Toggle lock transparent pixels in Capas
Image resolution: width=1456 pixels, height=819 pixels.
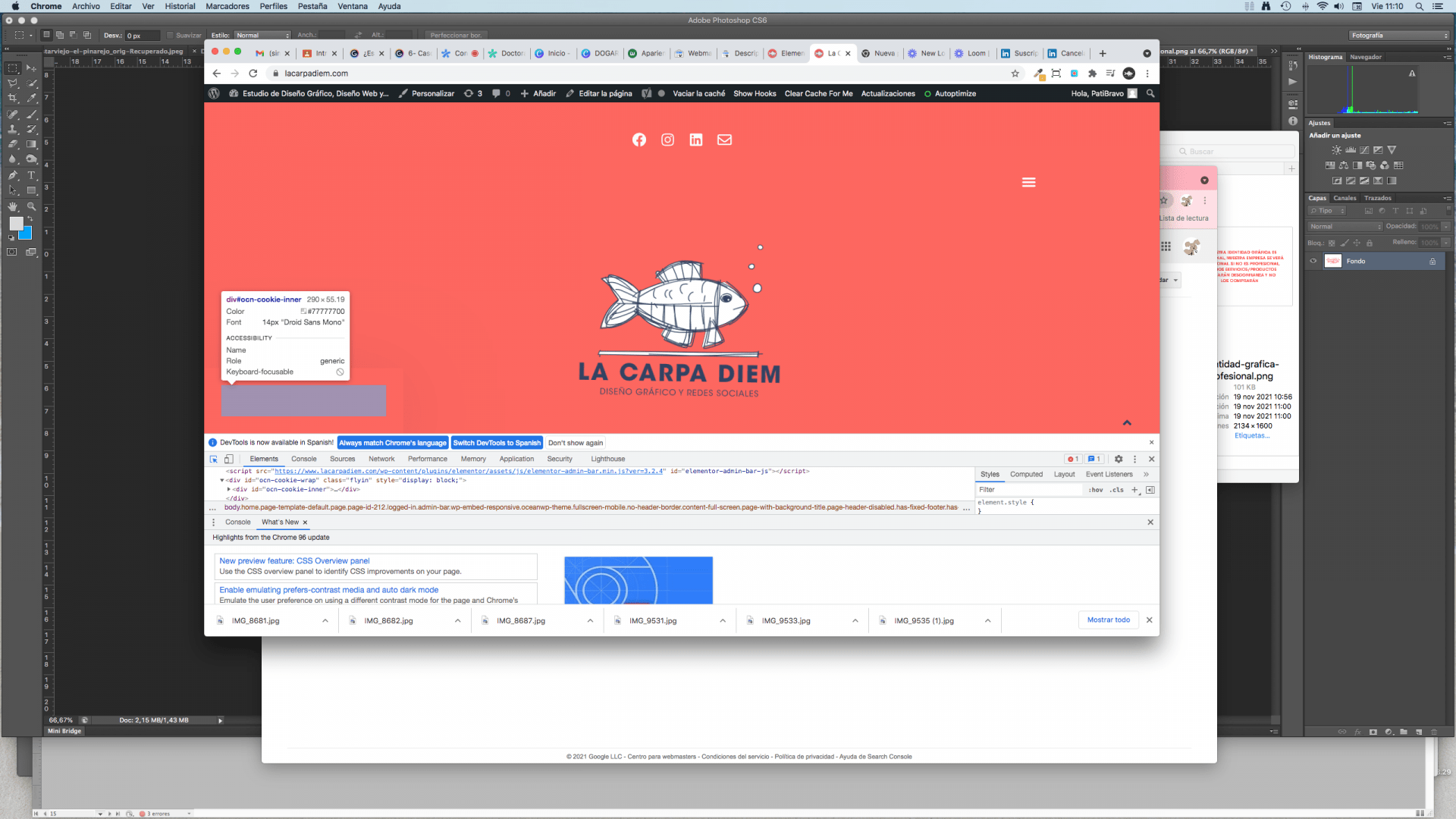click(1331, 243)
